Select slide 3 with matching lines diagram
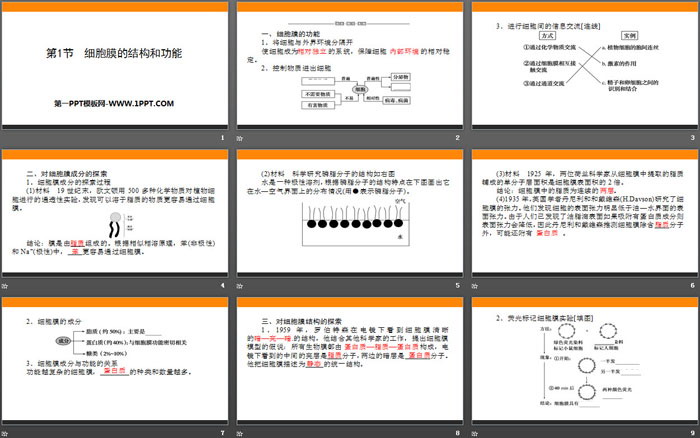 pyautogui.click(x=585, y=66)
